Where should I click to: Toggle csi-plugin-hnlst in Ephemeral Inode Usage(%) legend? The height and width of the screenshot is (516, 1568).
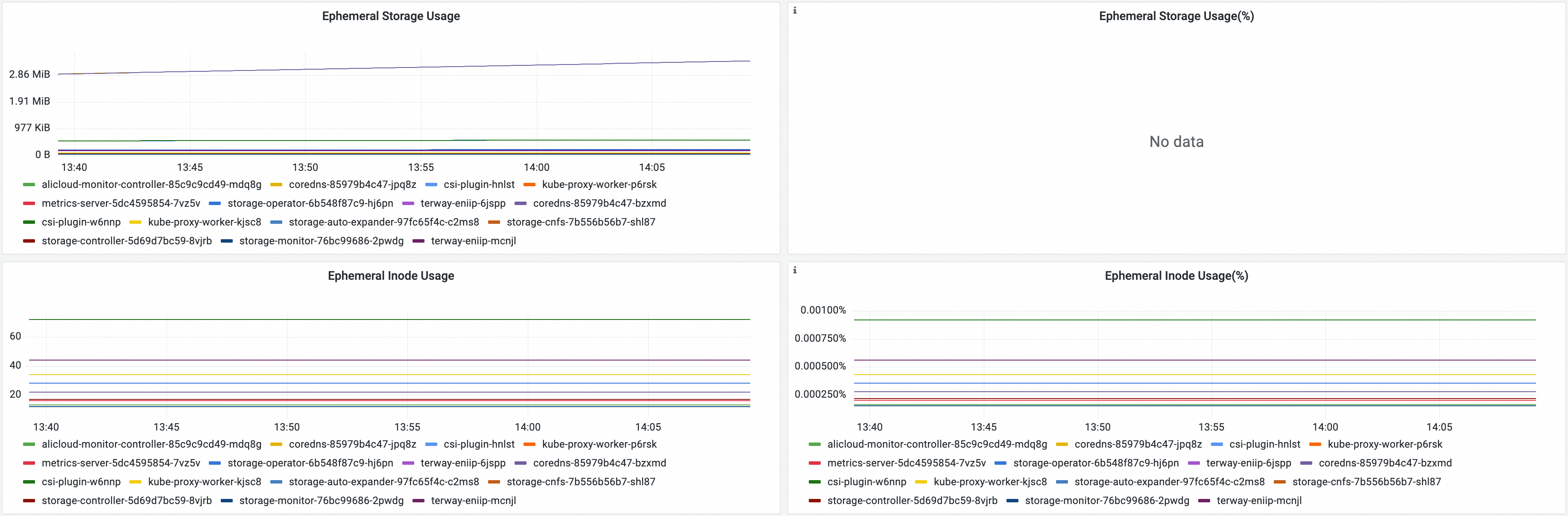[1265, 445]
